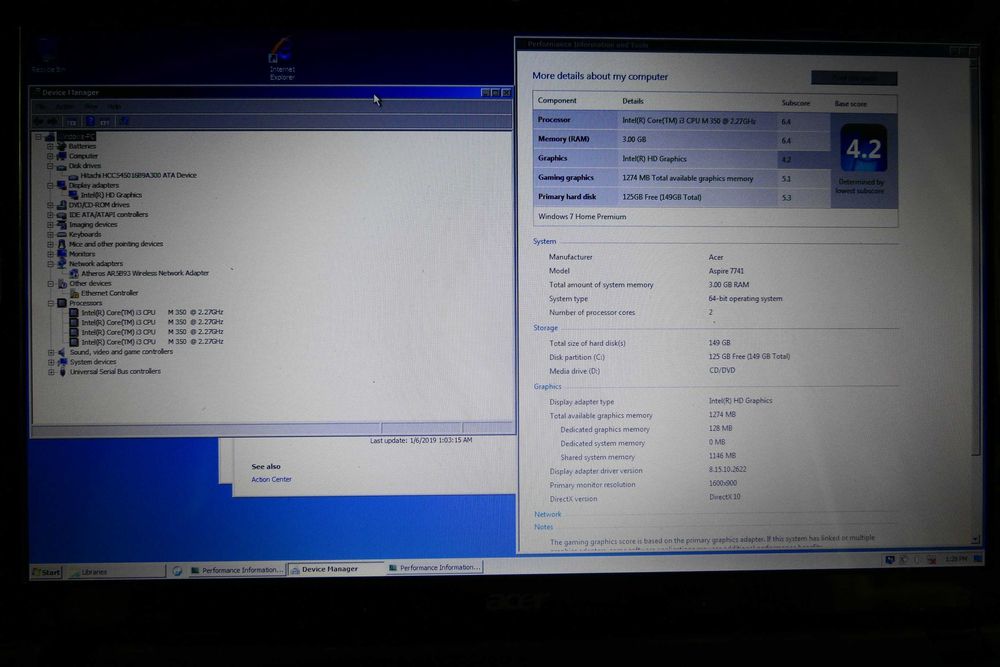Expand the Keyboards category
Viewport: 1000px width, 667px height.
50,235
